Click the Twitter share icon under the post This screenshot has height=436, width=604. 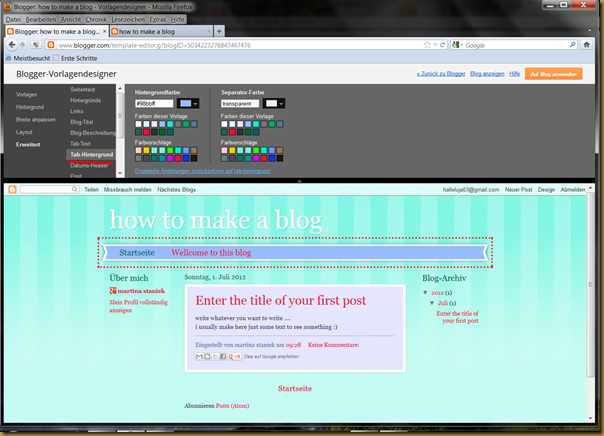pos(215,357)
